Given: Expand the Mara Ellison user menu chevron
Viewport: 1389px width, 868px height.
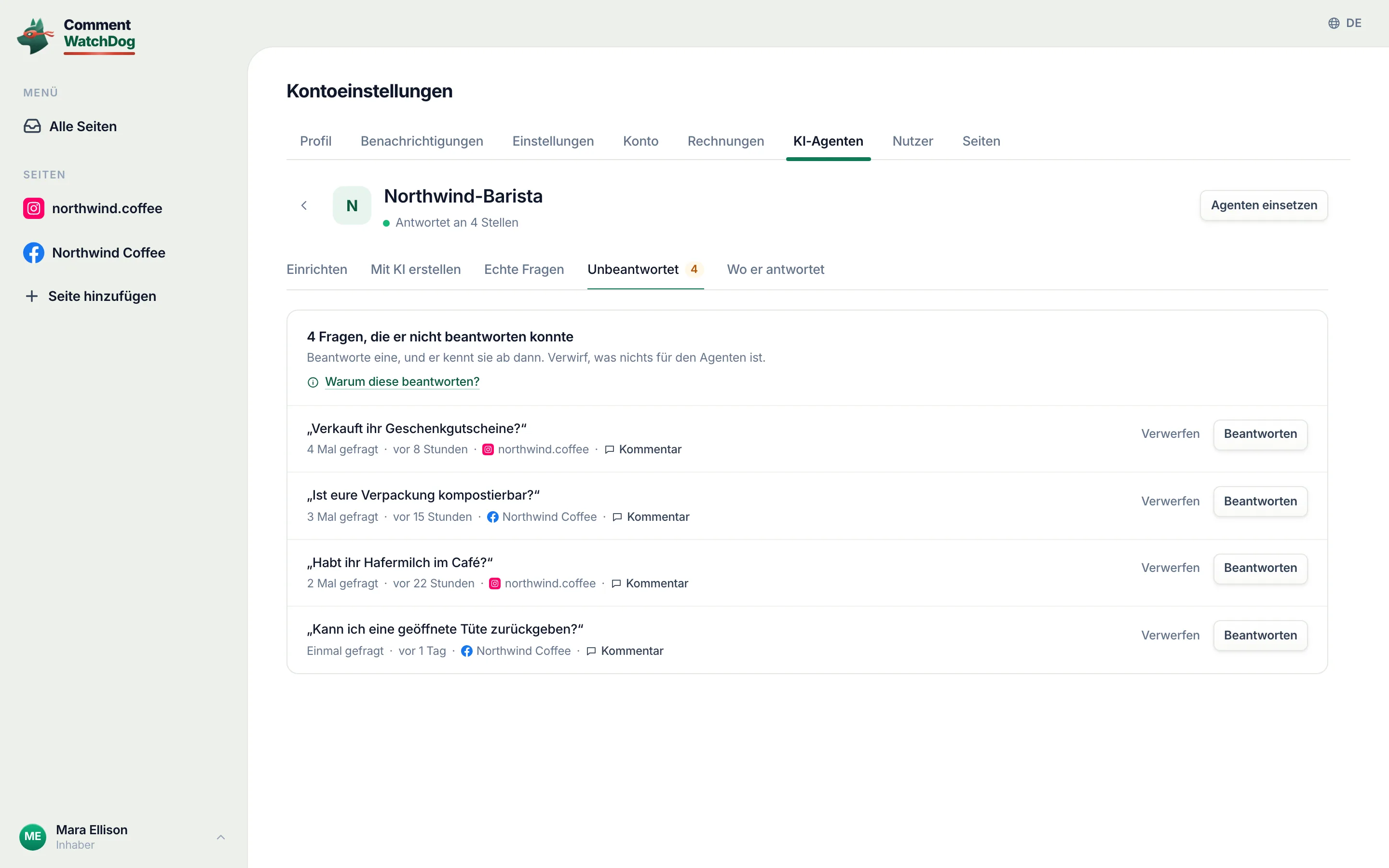Looking at the screenshot, I should [x=221, y=837].
